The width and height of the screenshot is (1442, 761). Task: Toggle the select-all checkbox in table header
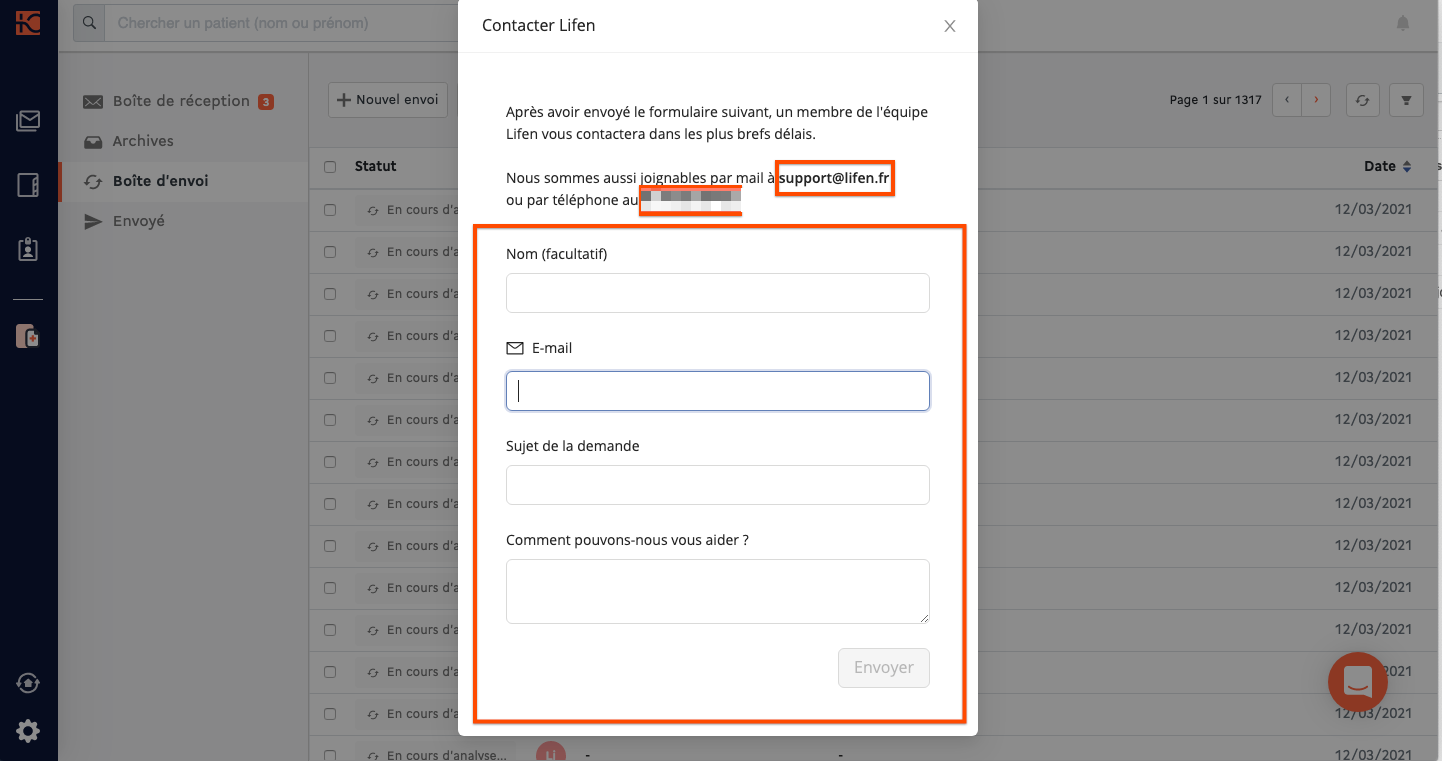coord(330,167)
